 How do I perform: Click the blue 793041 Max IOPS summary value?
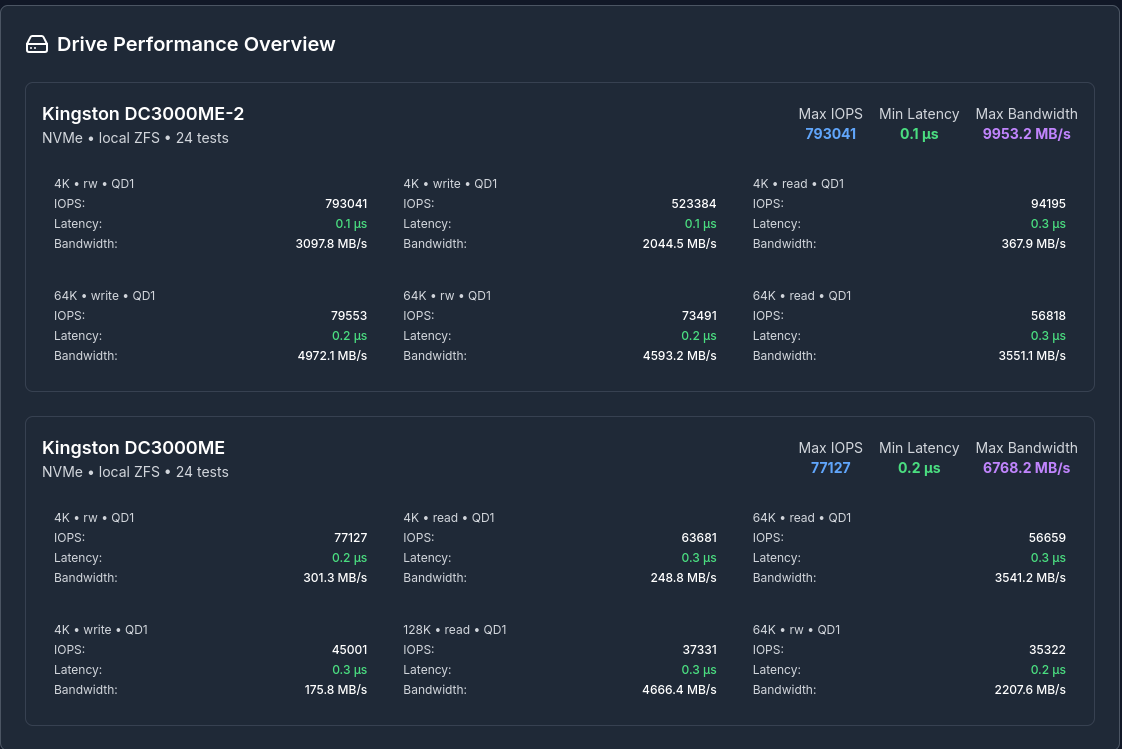(x=830, y=134)
